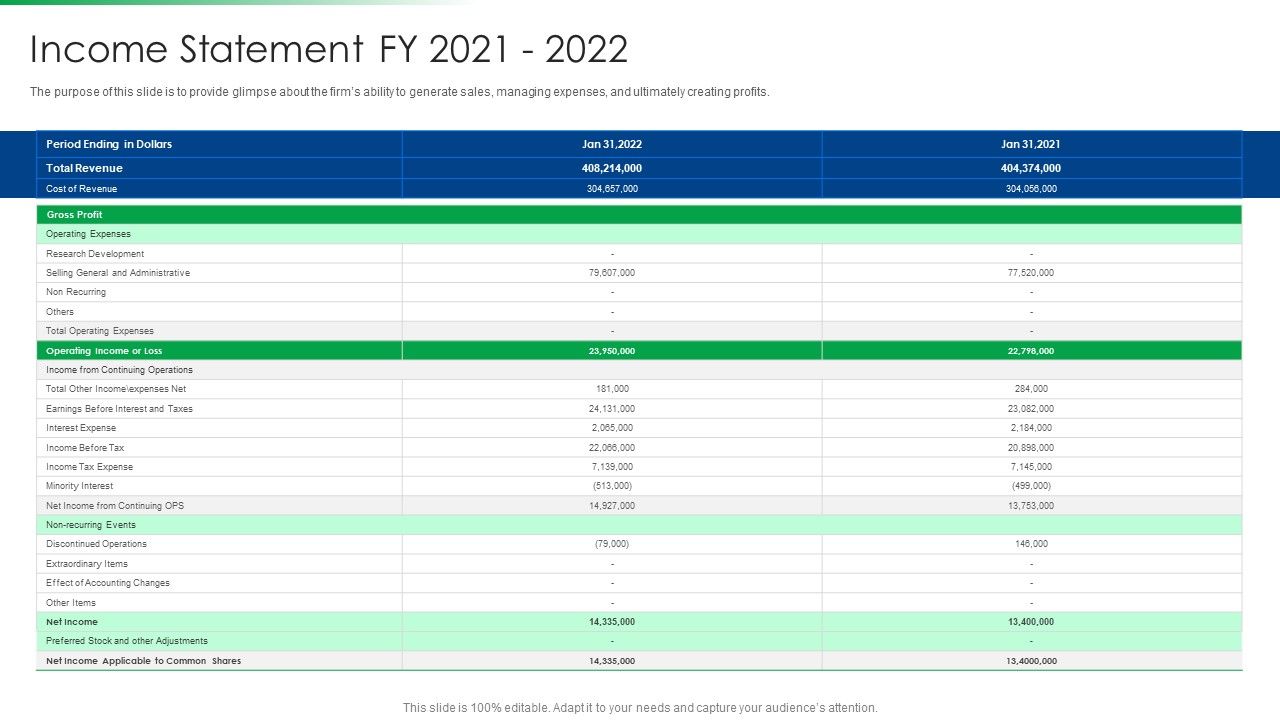Click Operating Income value 22,798,000
Image resolution: width=1280 pixels, height=720 pixels.
tap(1031, 351)
